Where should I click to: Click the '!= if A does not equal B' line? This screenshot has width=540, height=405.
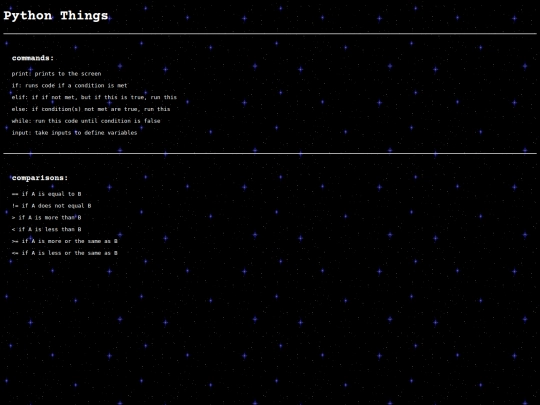(x=51, y=206)
